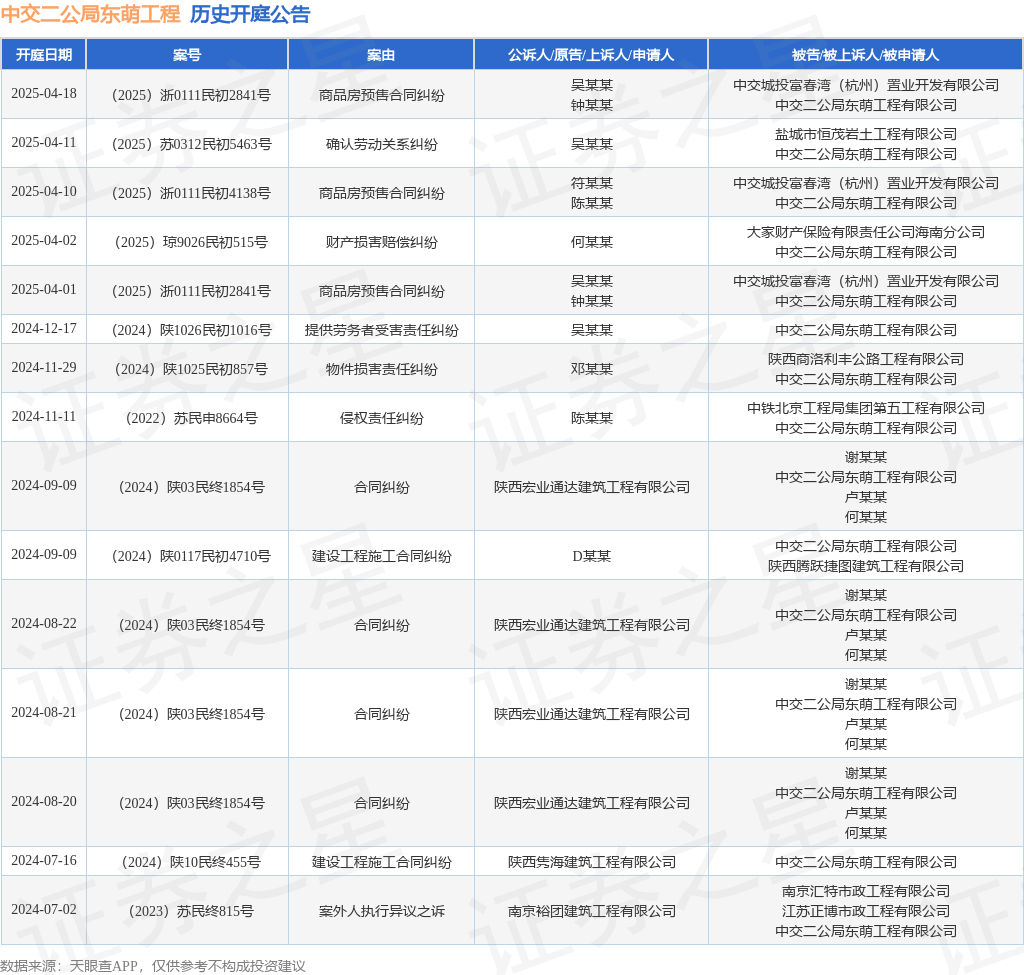Click plaintiff 南京裕团建筑工程有限公司

[592, 912]
